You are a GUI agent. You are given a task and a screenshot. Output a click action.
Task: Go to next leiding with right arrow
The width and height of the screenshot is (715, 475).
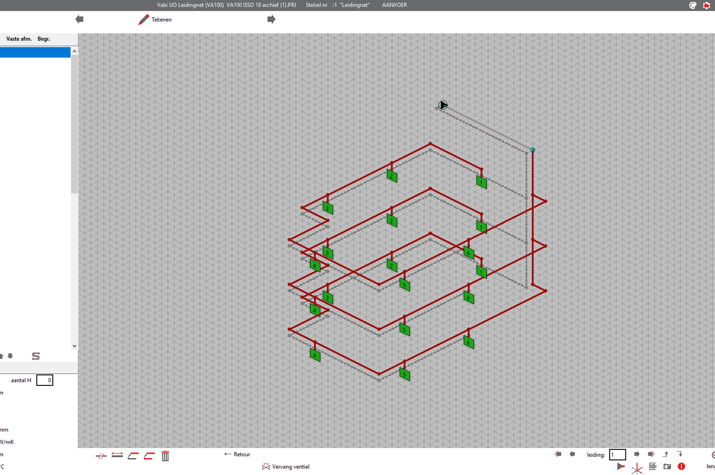[637, 454]
